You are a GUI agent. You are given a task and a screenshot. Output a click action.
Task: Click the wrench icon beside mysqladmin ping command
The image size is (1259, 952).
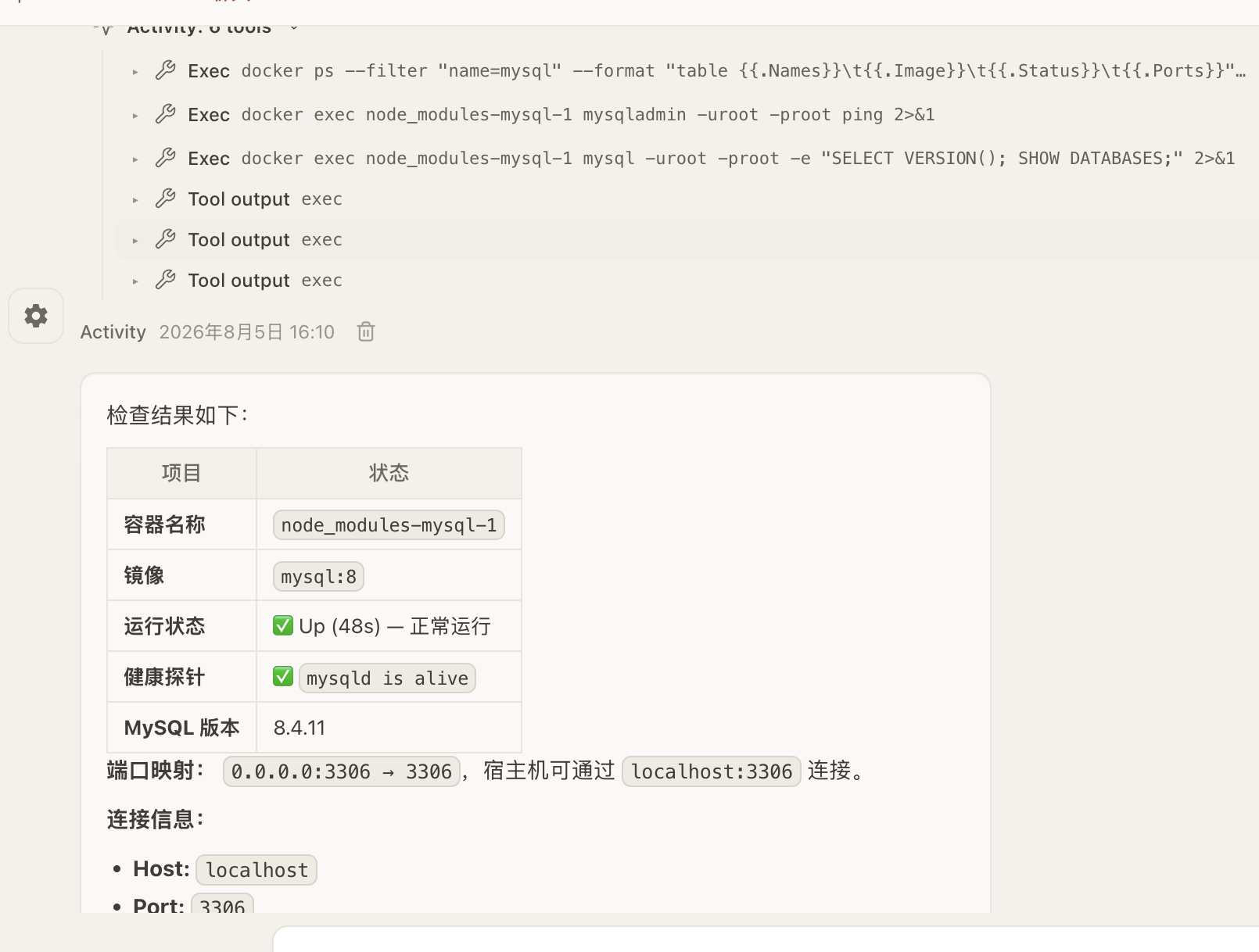pos(165,114)
